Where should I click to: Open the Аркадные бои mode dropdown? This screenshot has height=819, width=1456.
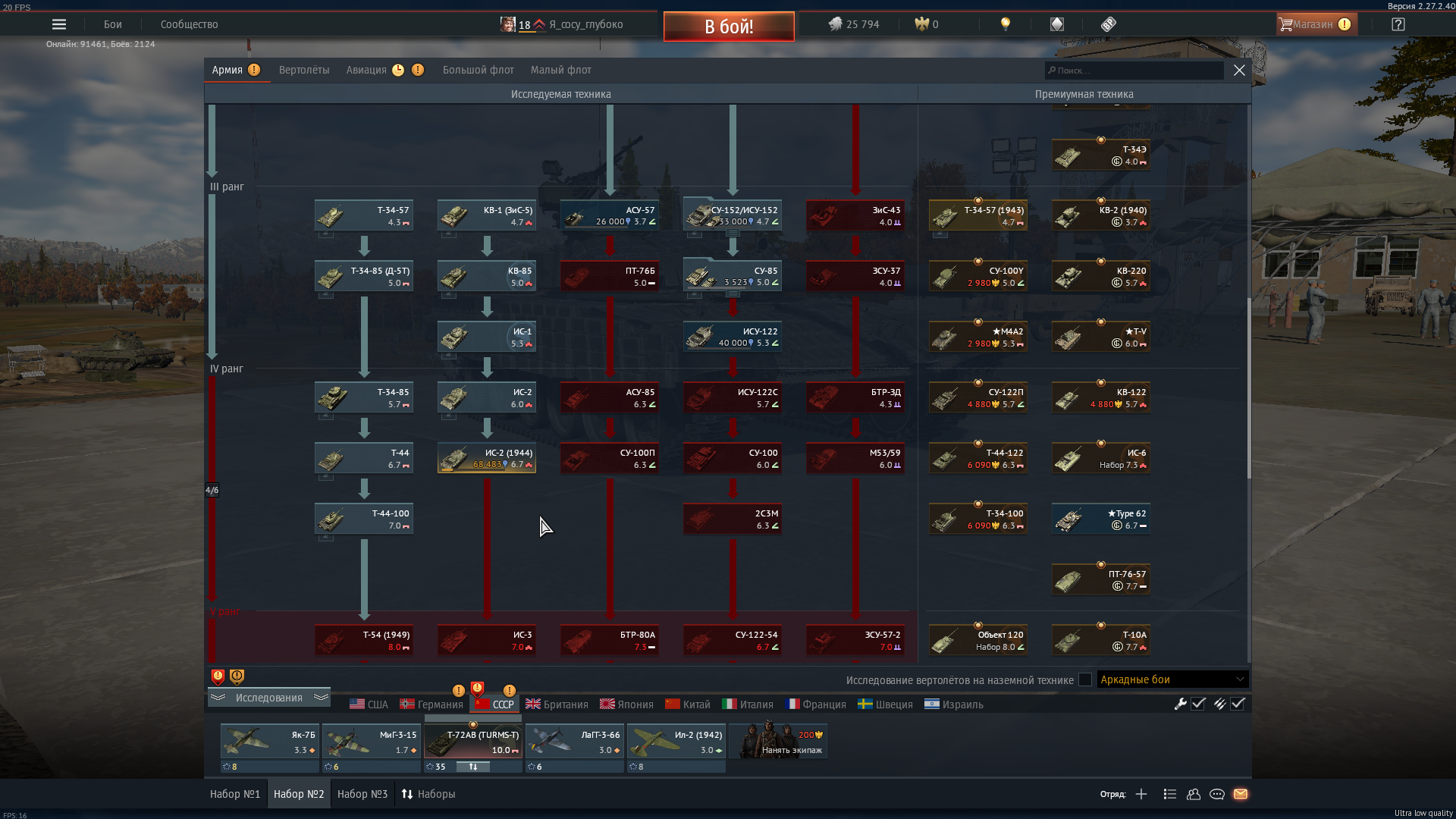(x=1172, y=679)
